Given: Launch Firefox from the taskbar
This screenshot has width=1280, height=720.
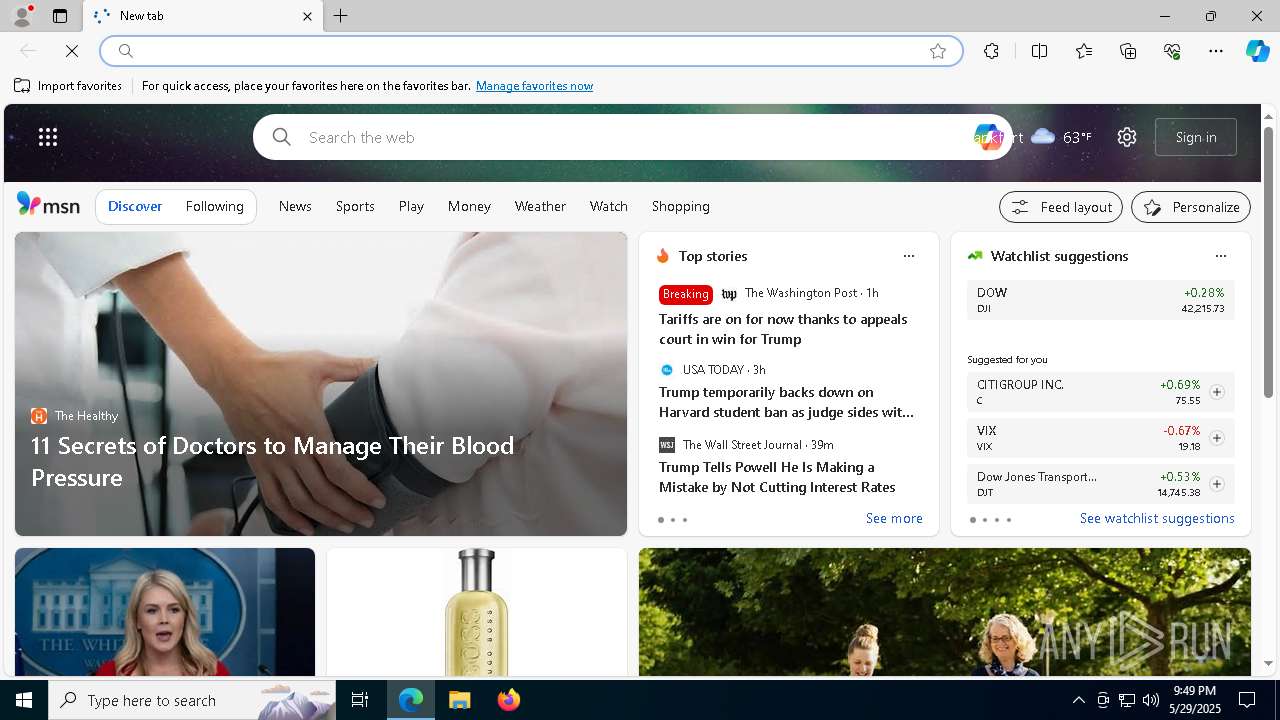Looking at the screenshot, I should tap(508, 700).
